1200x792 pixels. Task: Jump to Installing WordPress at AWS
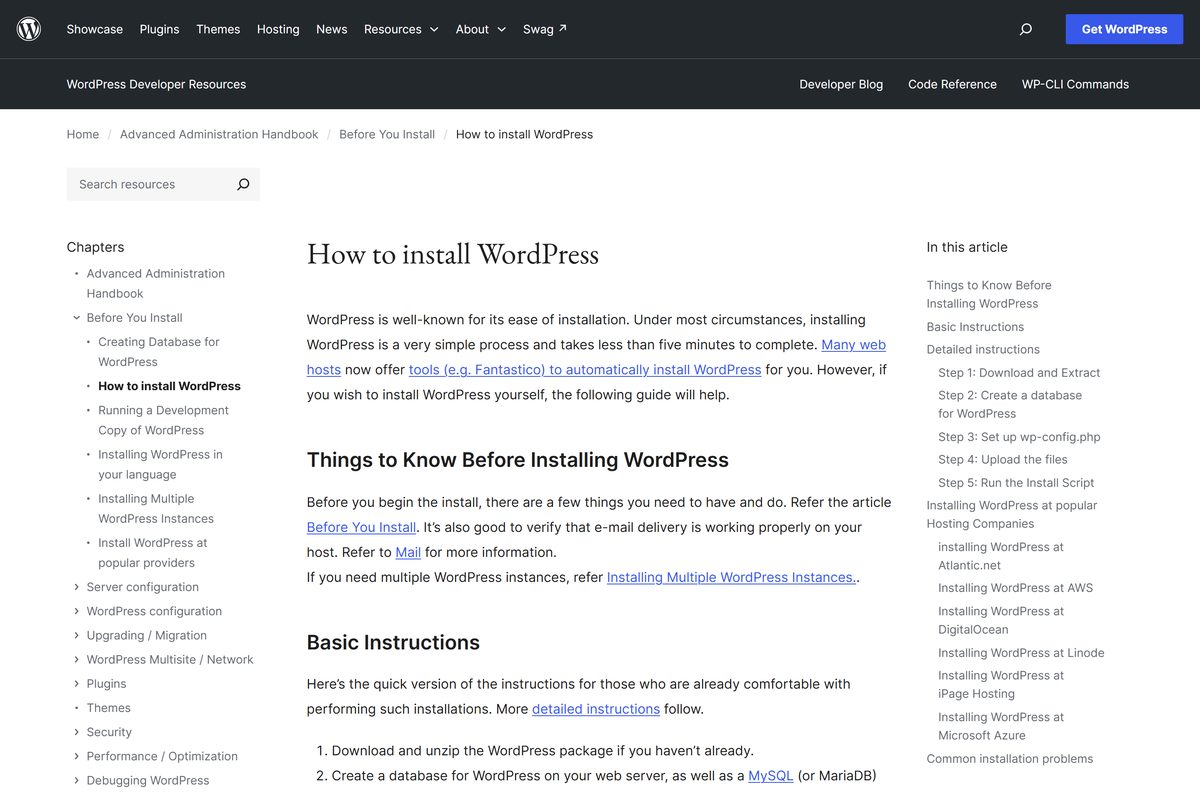[1016, 588]
